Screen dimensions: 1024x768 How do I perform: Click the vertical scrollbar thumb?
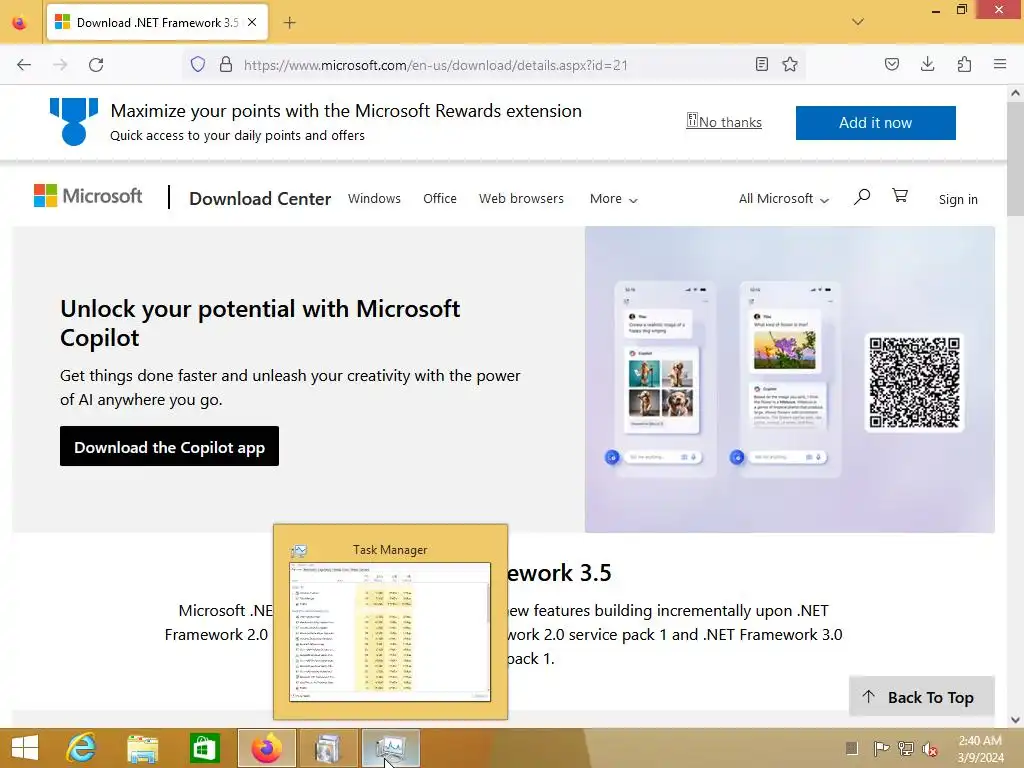[x=1015, y=159]
